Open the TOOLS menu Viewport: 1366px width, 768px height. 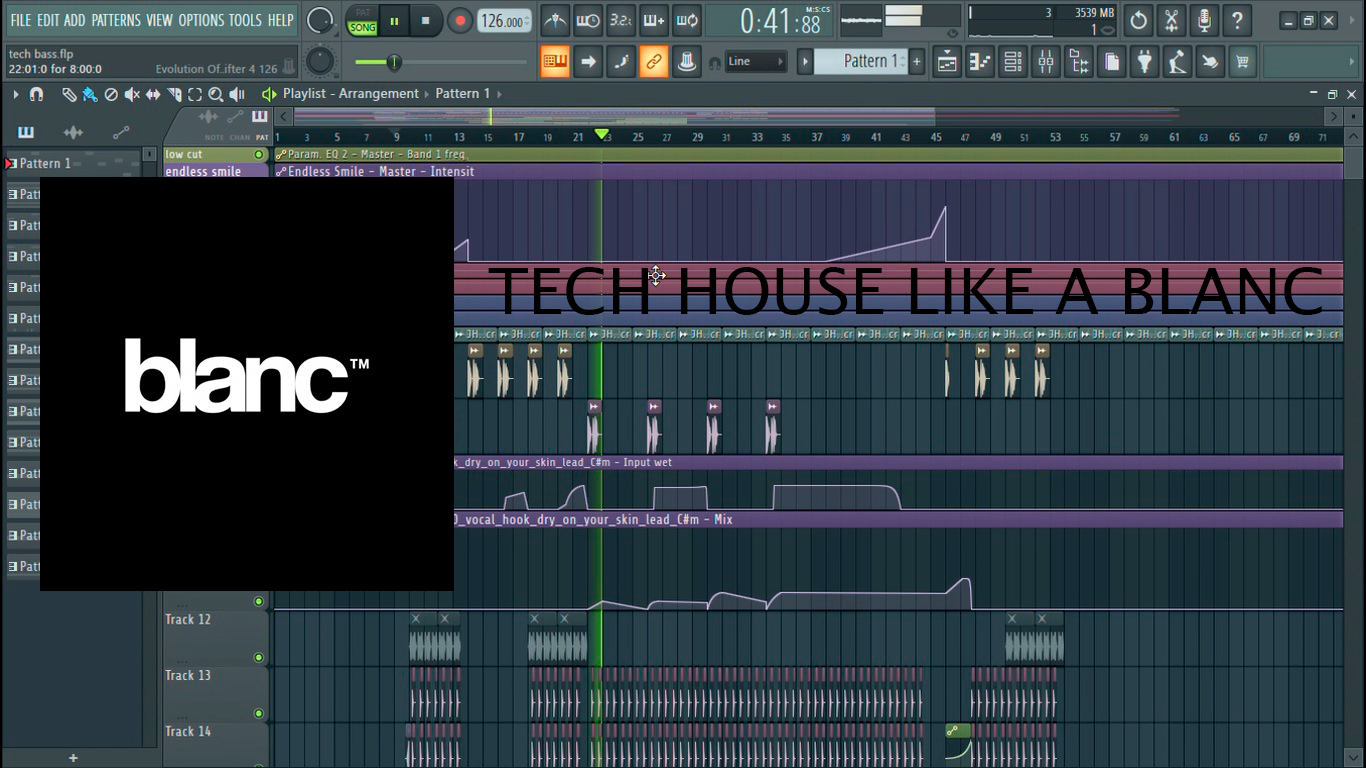pos(245,20)
